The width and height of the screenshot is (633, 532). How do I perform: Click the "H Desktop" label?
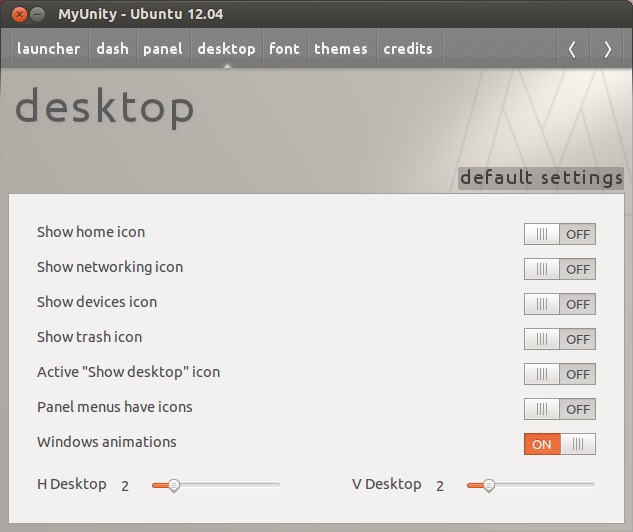tap(72, 484)
